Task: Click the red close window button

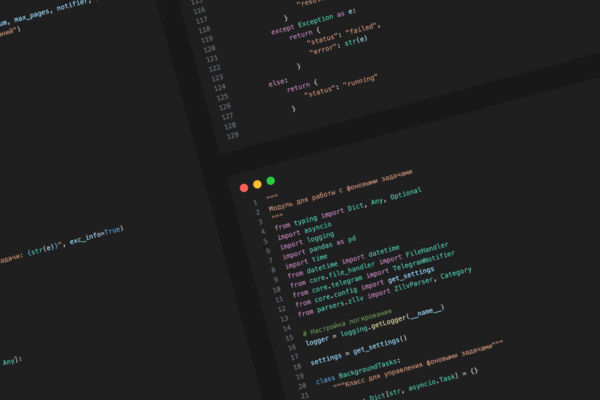Action: point(244,188)
